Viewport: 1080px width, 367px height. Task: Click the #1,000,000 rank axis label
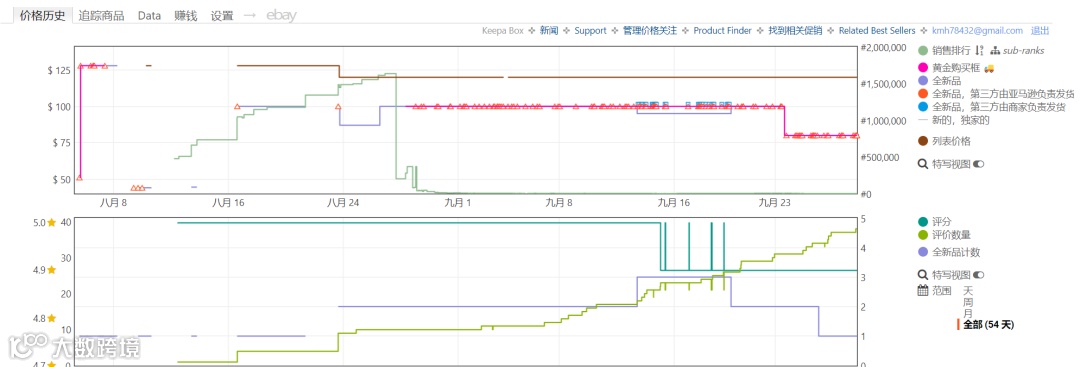pos(884,121)
